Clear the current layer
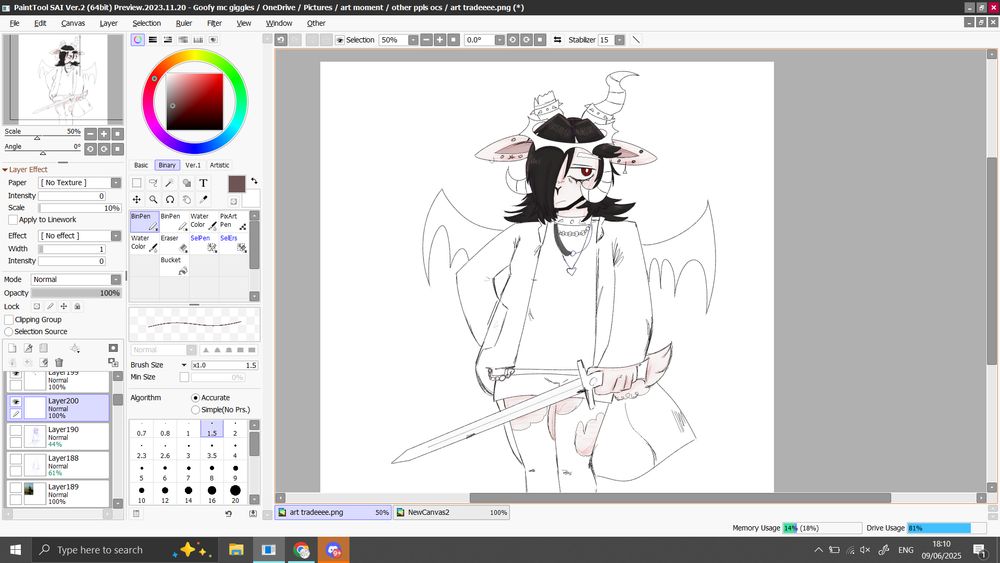 coord(43,362)
